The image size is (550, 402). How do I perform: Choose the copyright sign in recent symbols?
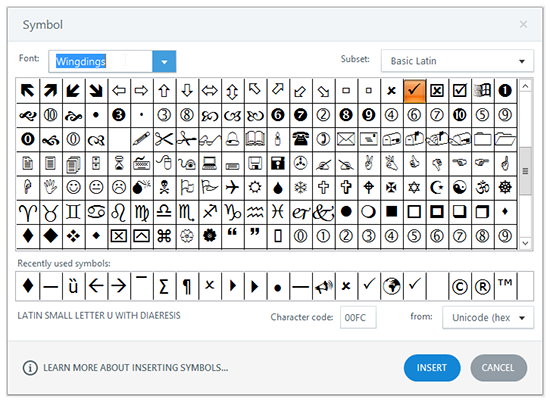point(460,287)
